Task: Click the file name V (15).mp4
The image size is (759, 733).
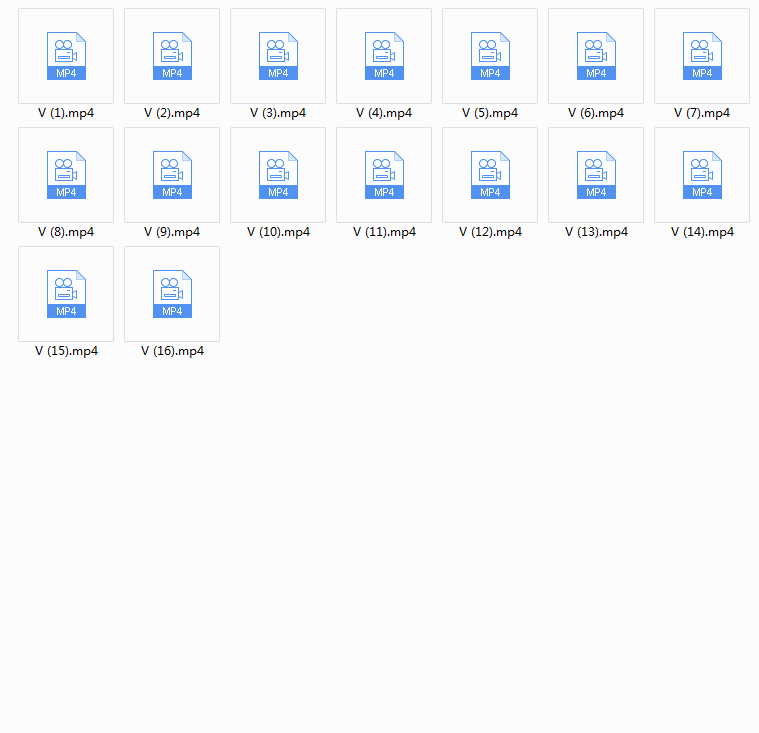Action: click(66, 351)
